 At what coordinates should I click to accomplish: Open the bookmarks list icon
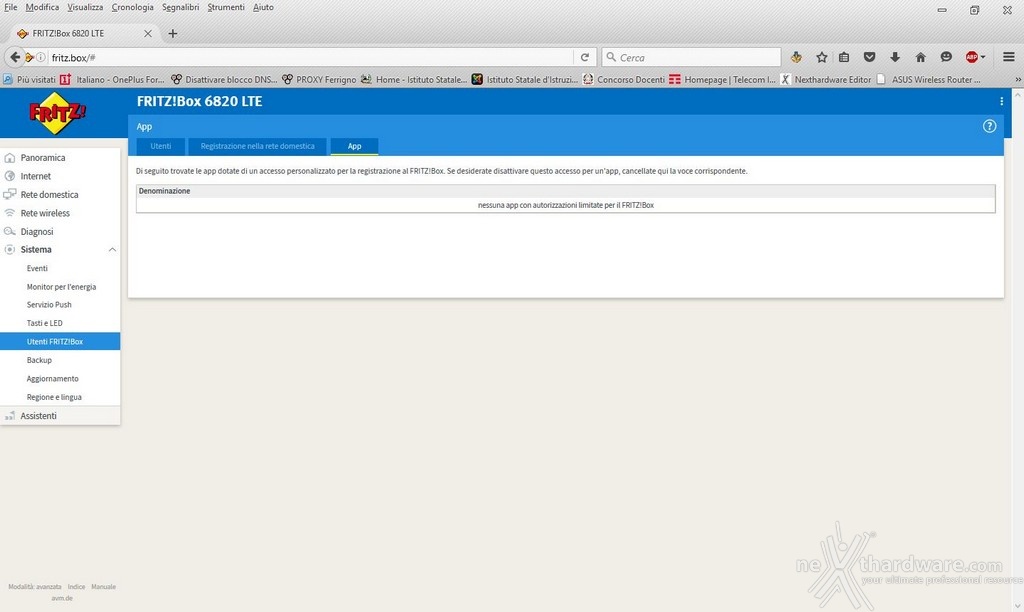click(844, 57)
